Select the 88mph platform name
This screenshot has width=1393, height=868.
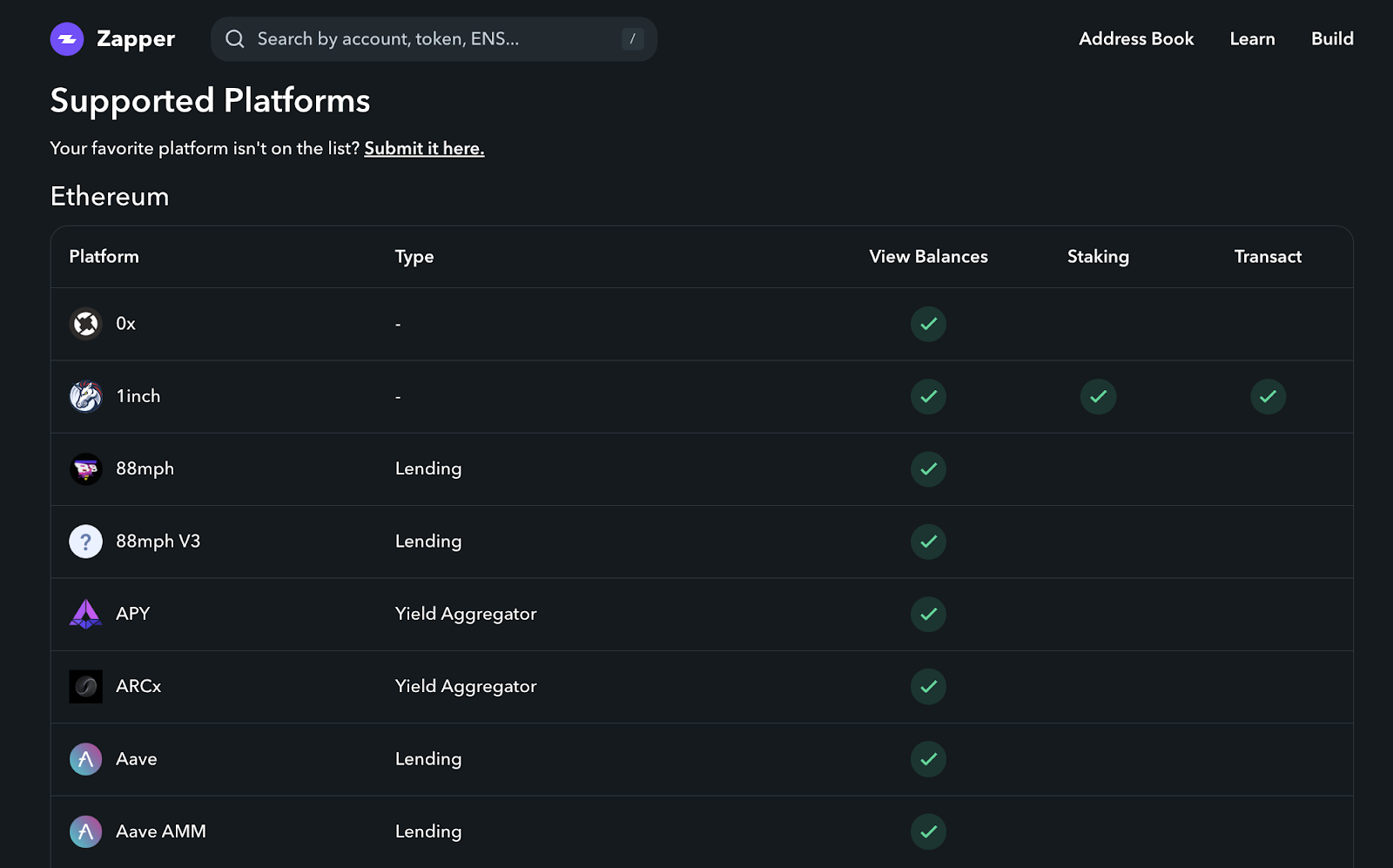pos(145,469)
